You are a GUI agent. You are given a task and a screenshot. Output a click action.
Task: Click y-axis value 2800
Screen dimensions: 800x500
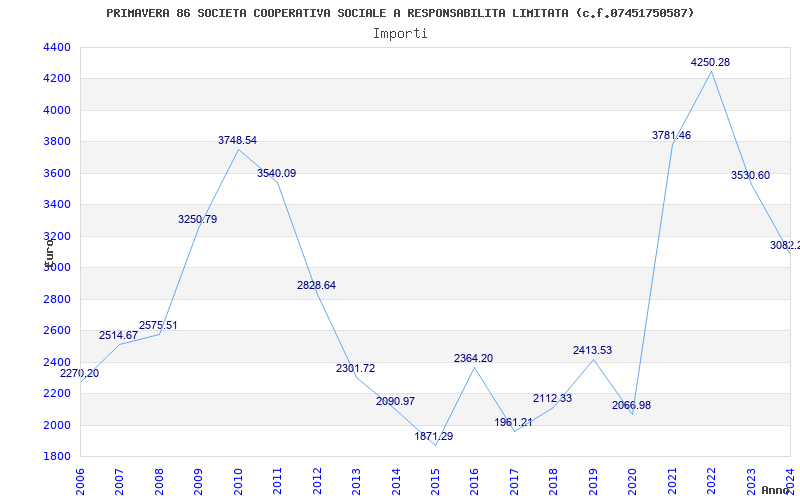pyautogui.click(x=57, y=299)
